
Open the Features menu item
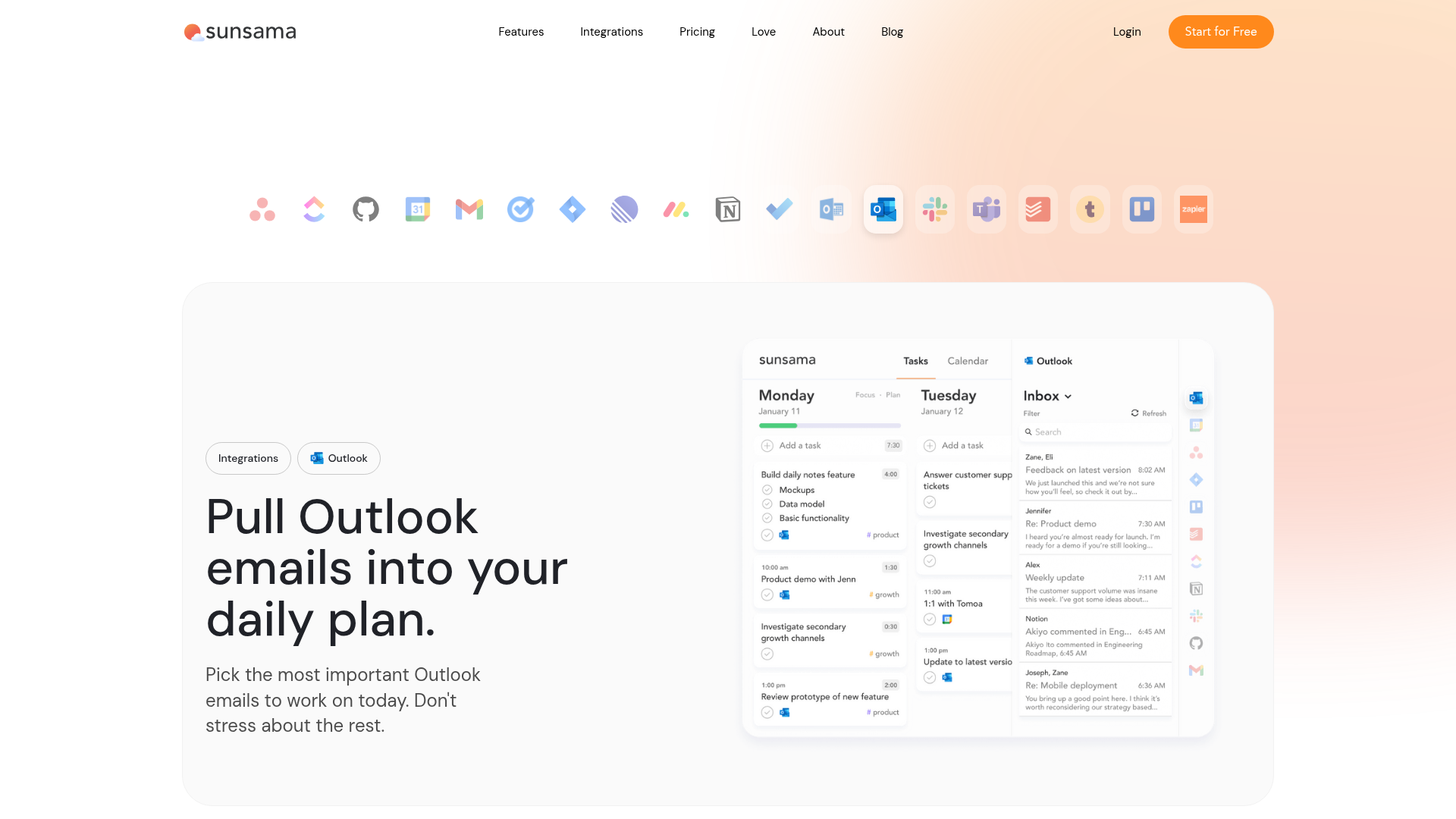click(521, 32)
